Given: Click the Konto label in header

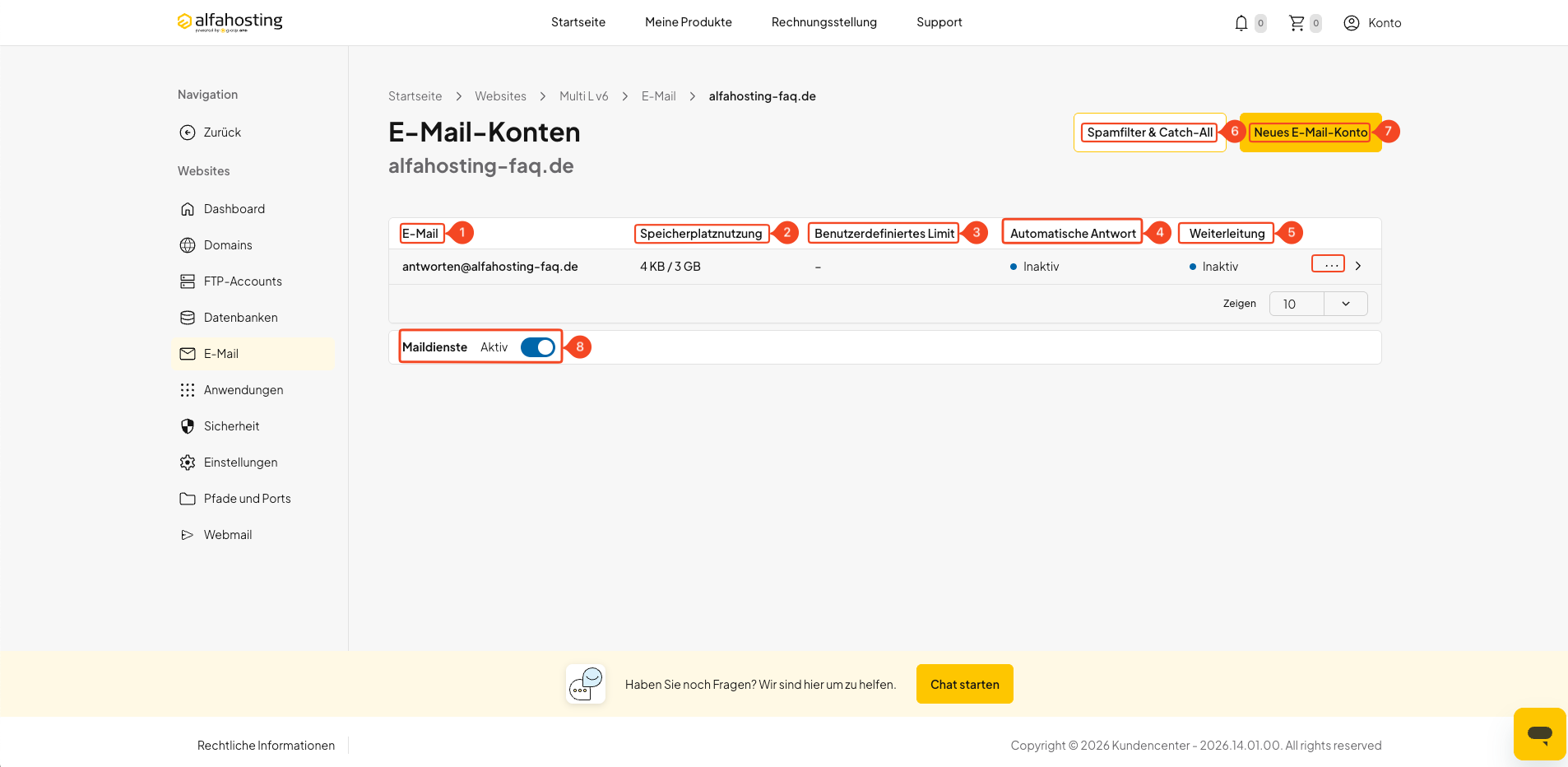Looking at the screenshot, I should click(x=1385, y=23).
